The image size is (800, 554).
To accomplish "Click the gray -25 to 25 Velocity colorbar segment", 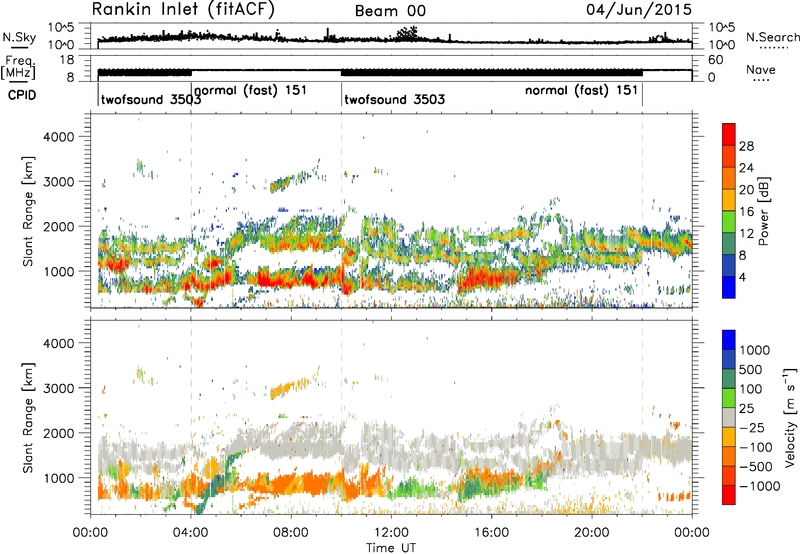I will click(729, 417).
